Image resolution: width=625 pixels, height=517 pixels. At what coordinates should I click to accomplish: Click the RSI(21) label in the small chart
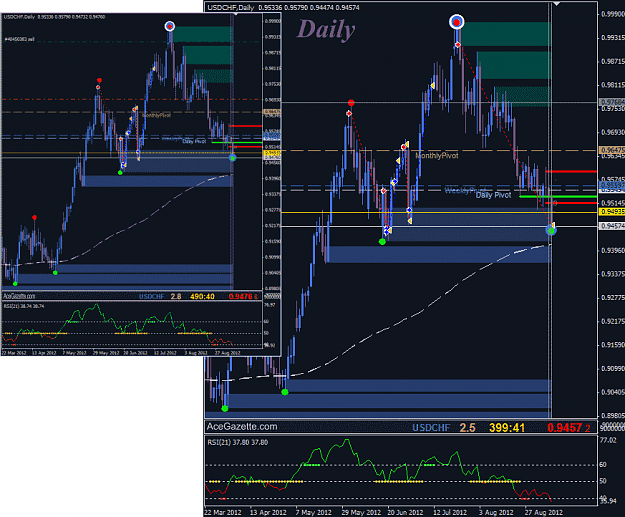click(x=24, y=306)
